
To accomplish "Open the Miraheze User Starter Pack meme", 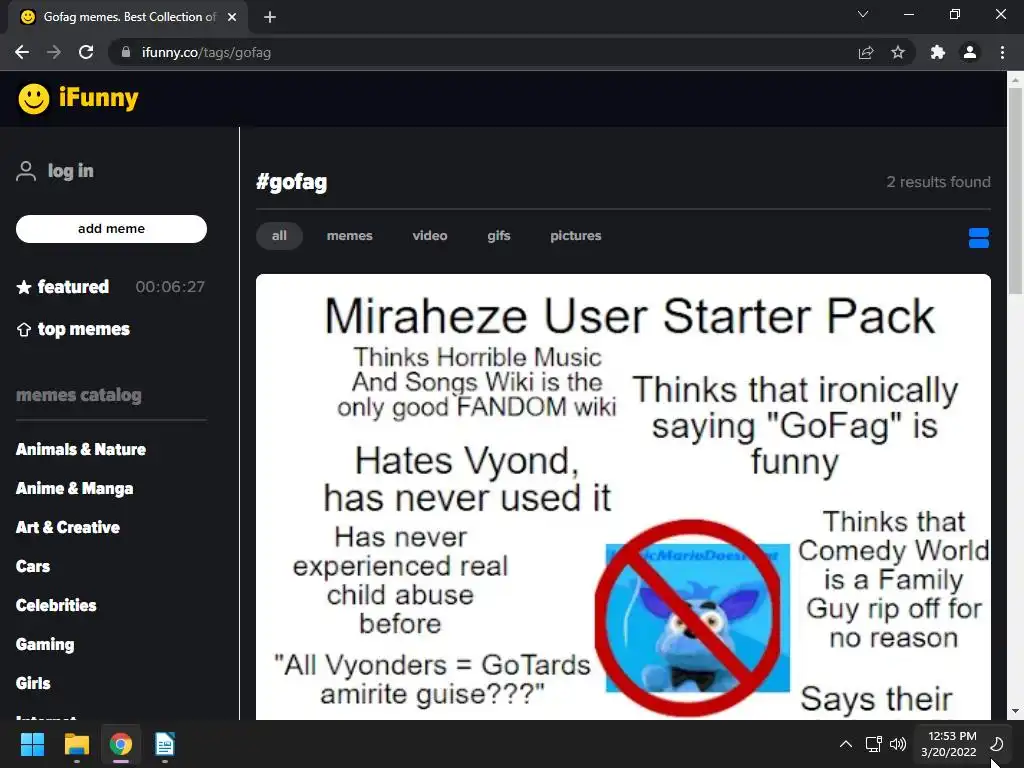I will (x=623, y=497).
